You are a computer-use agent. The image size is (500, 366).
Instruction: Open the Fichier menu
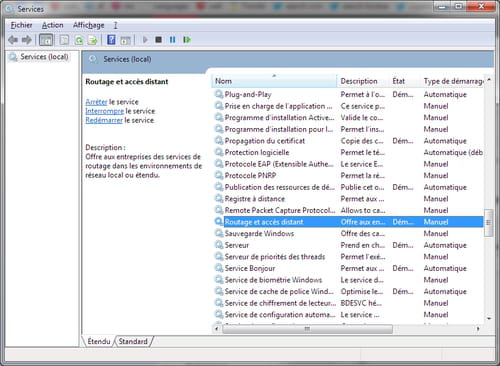point(21,25)
